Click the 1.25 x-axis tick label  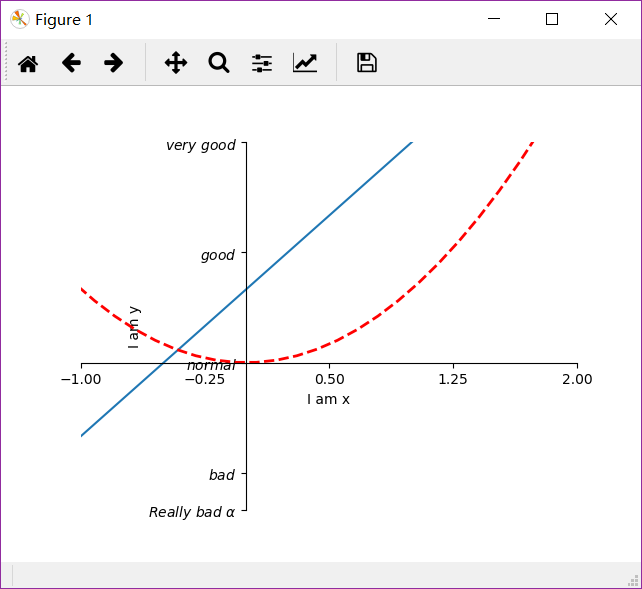(453, 379)
